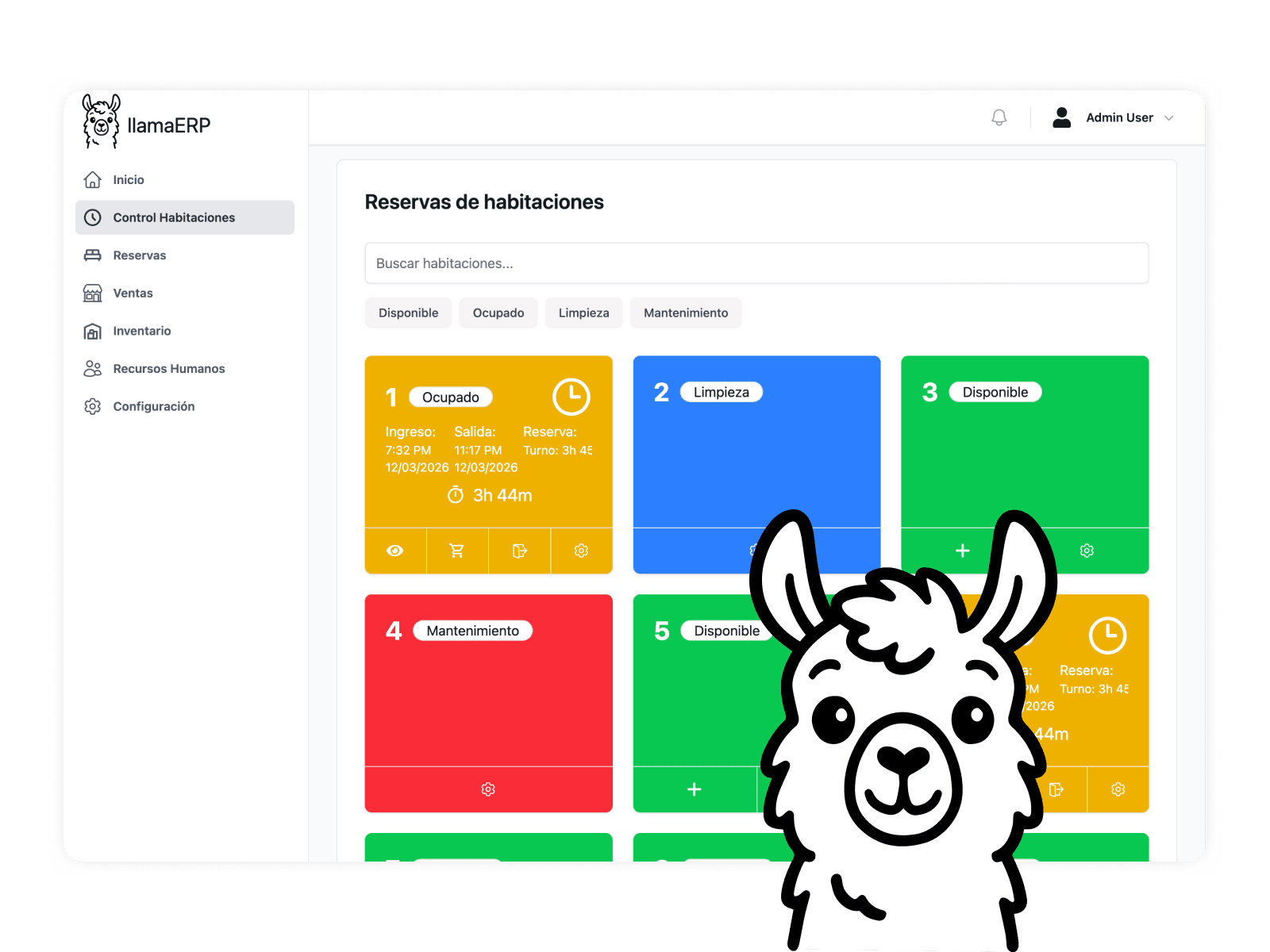The height and width of the screenshot is (952, 1270).
Task: Check out room 1 with door exit icon
Action: point(519,551)
